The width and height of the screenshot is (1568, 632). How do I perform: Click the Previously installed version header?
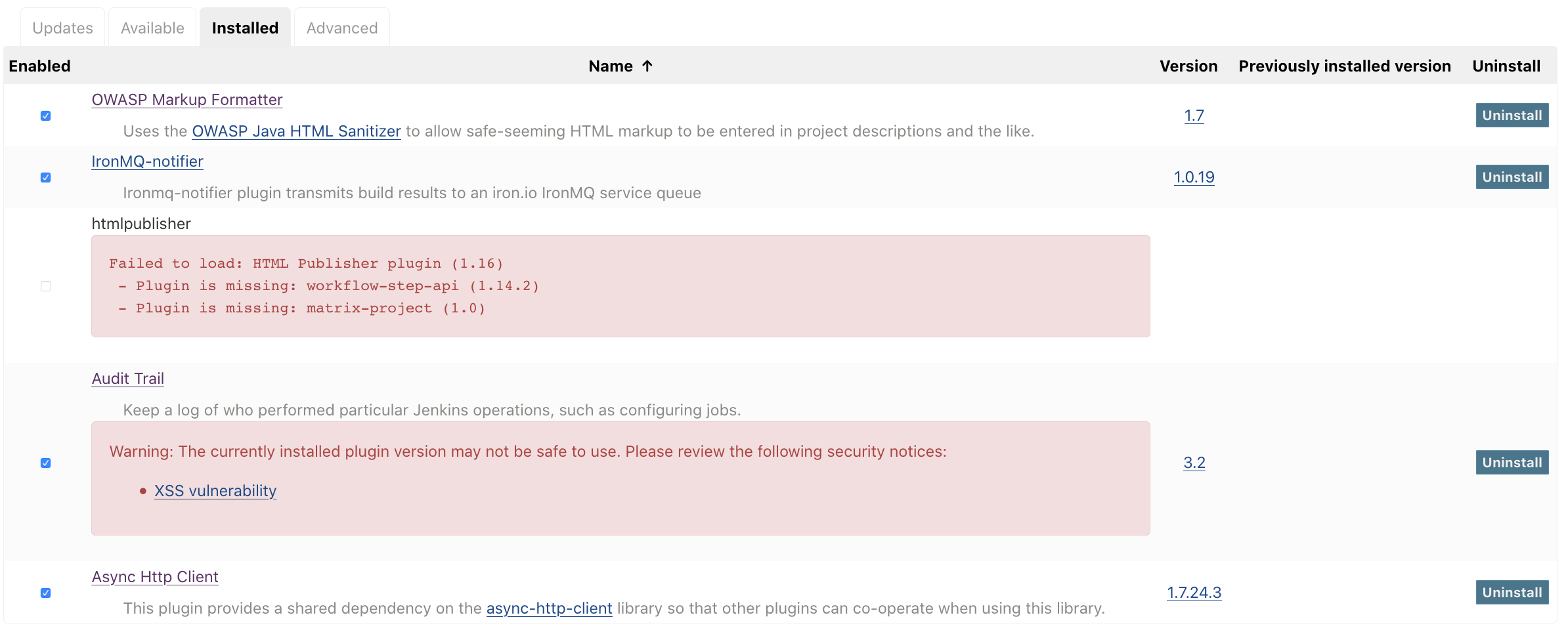pos(1345,66)
